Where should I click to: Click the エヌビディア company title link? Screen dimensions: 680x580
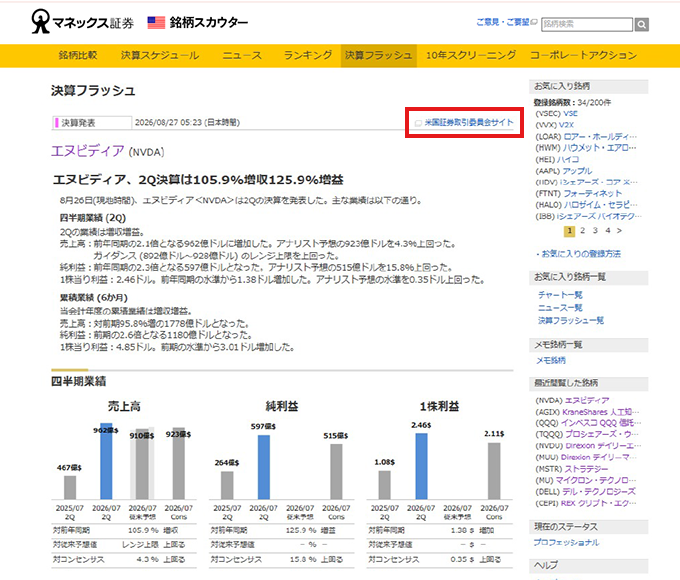(x=88, y=151)
